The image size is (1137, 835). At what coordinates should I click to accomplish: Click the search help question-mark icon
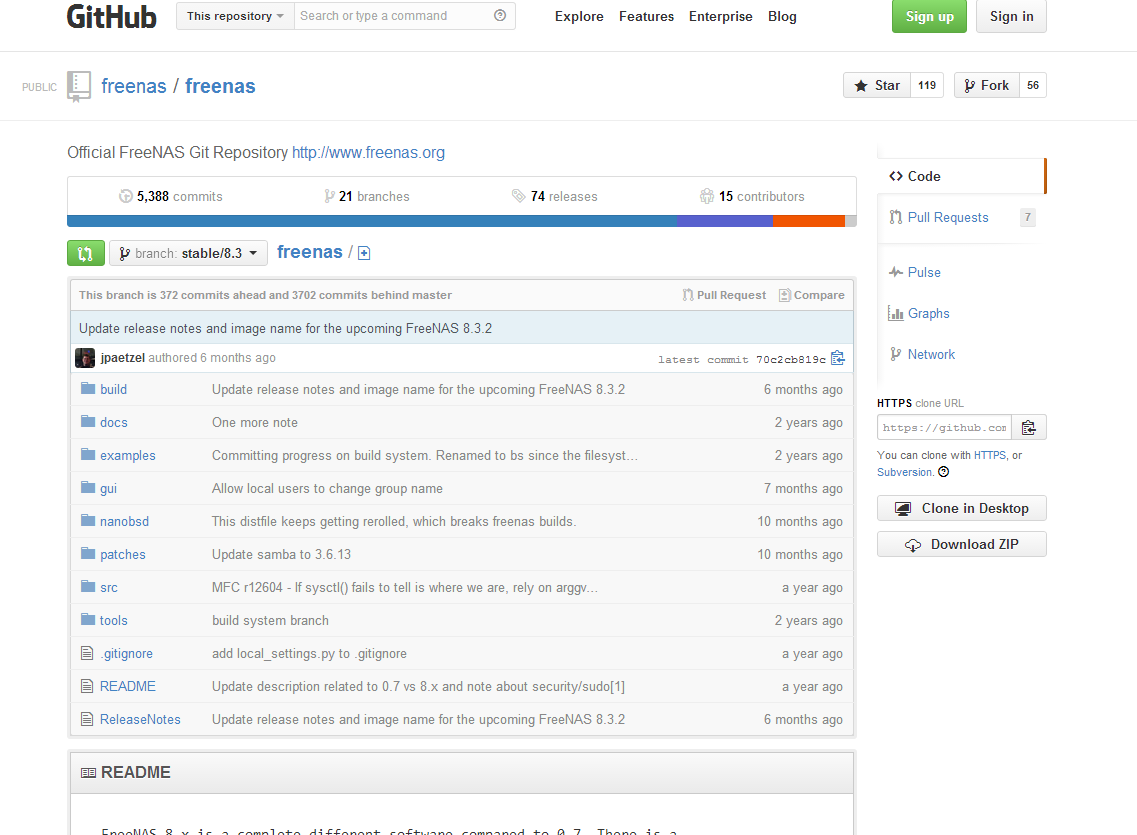click(x=500, y=15)
